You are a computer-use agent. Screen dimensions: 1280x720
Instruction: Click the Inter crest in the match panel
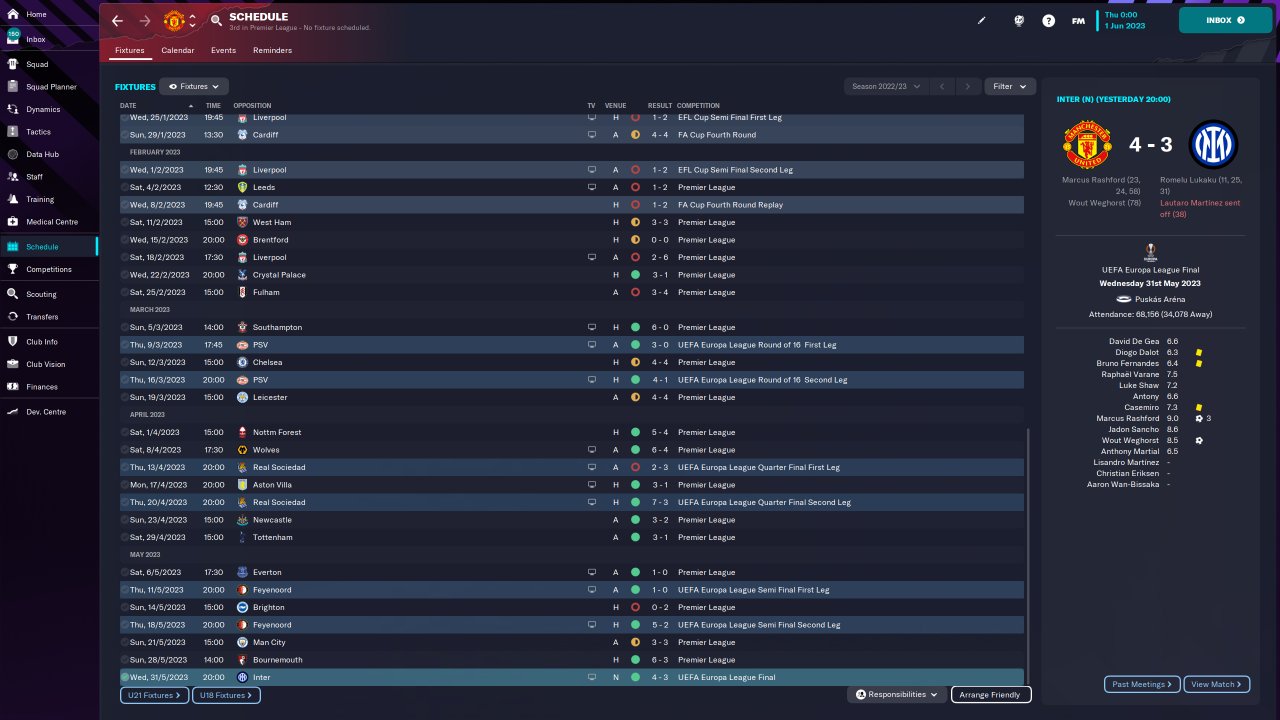tap(1213, 145)
